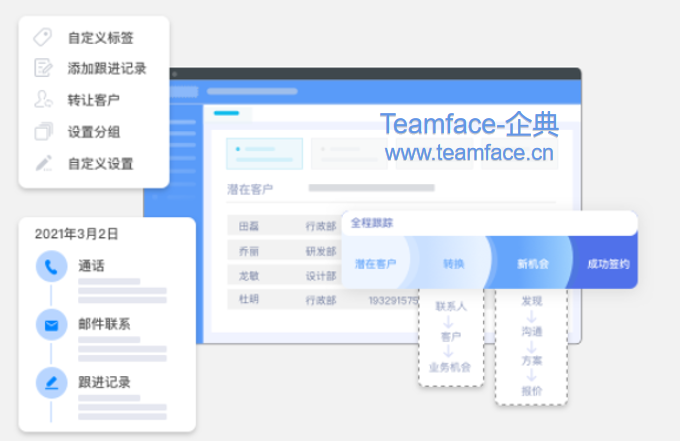680x441 pixels.
Task: Click the 杜明 row name
Action: (249, 299)
